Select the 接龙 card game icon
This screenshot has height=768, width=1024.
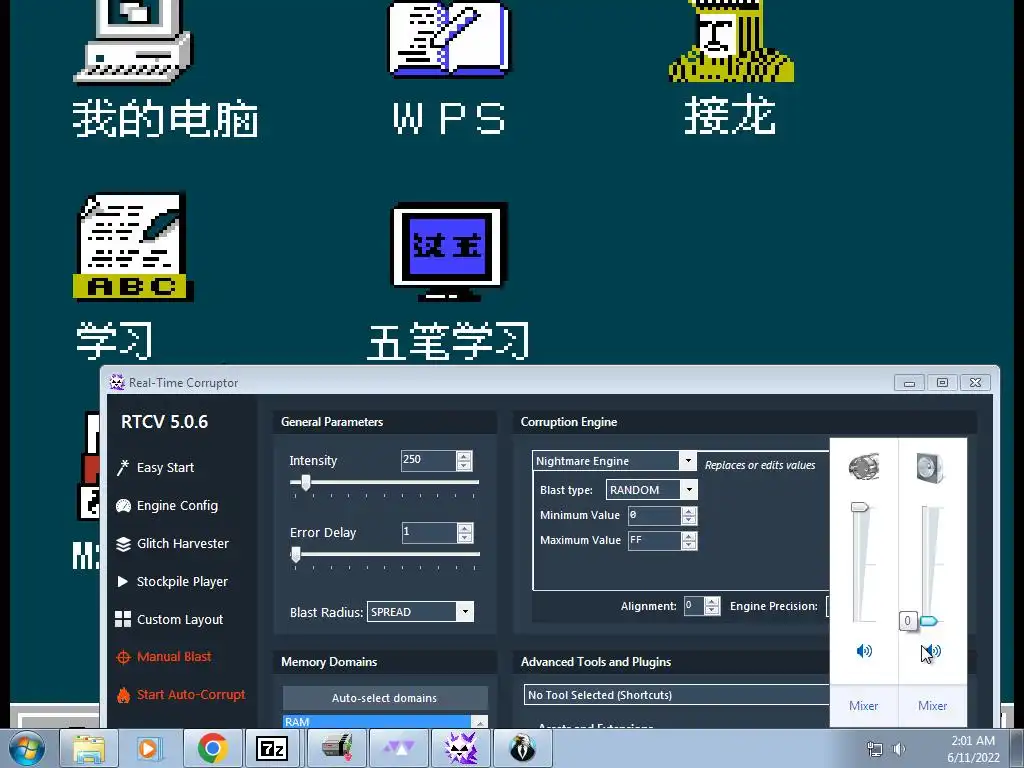pos(731,69)
